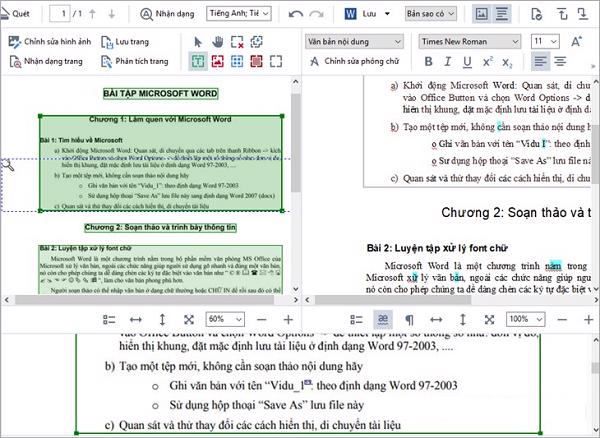Open Chỉnh sửa hình ảnh image editor
The width and height of the screenshot is (600, 438).
point(50,42)
